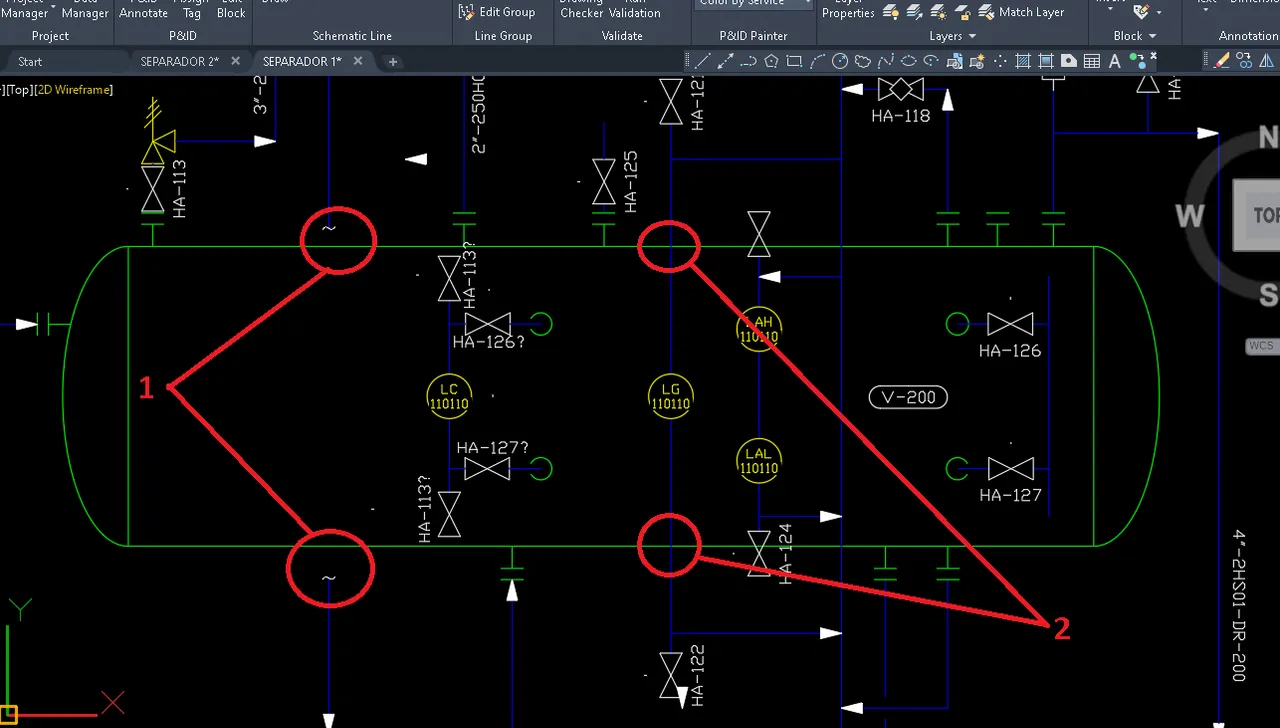
Task: Select the Rectangle draw tool
Action: pos(794,61)
